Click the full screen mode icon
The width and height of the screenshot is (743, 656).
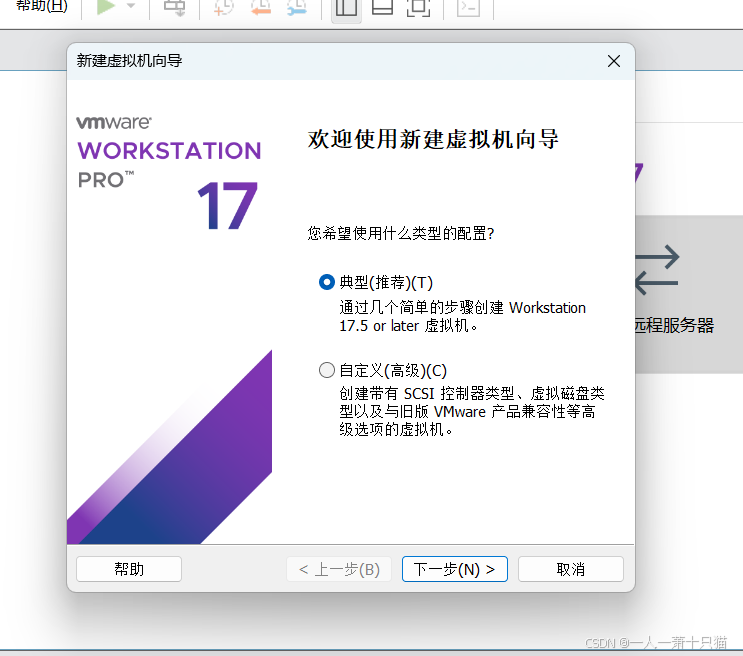(x=418, y=7)
